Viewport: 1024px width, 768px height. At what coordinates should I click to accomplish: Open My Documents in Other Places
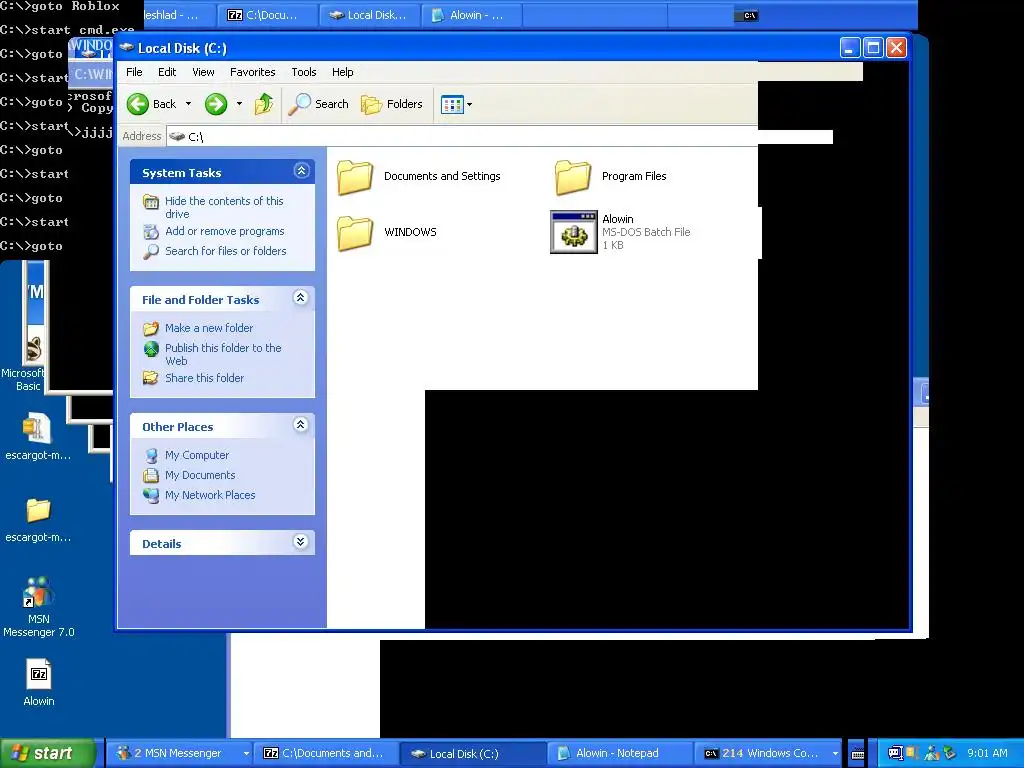(200, 475)
